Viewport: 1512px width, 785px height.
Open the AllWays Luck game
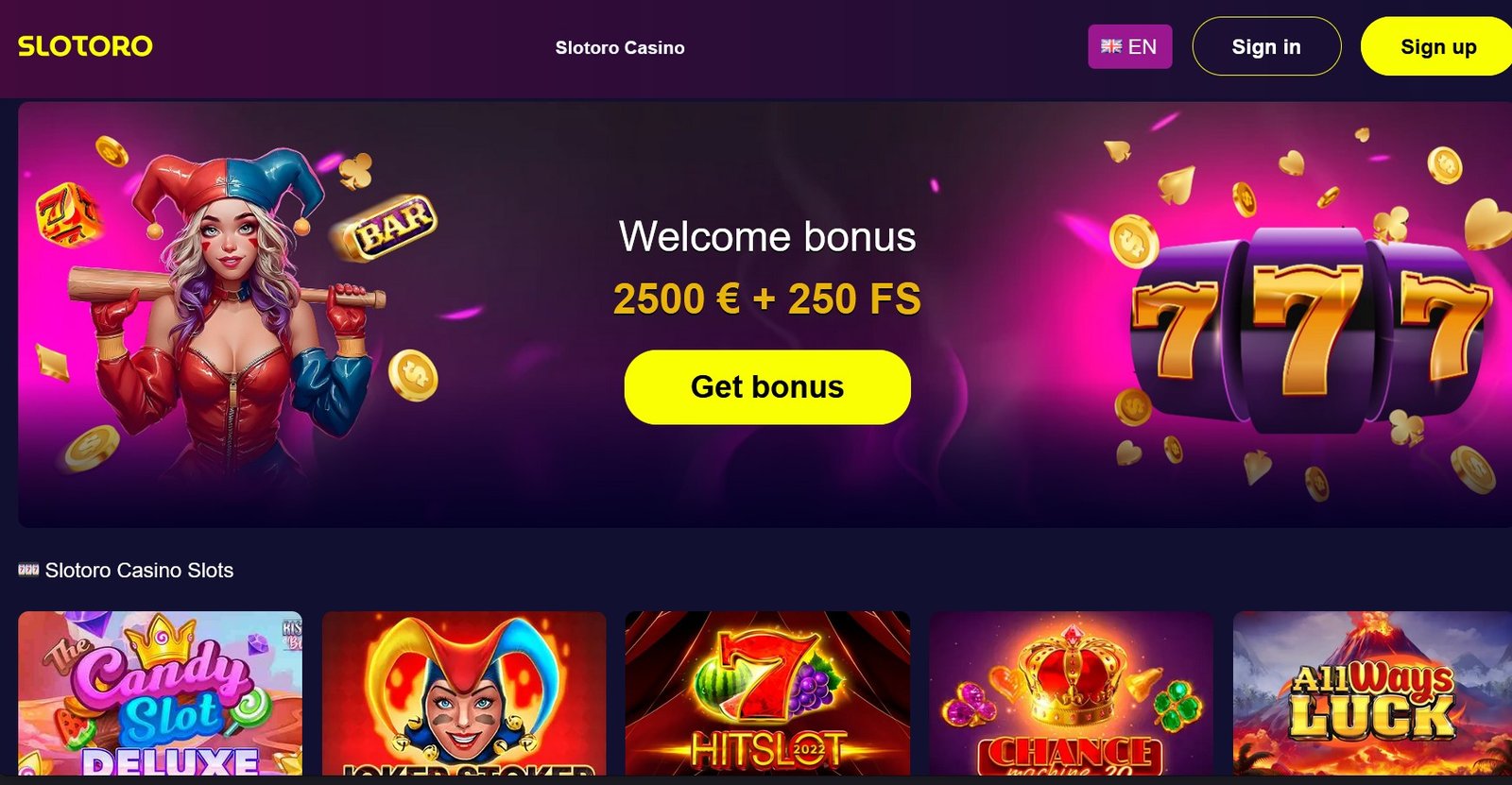tap(1372, 693)
